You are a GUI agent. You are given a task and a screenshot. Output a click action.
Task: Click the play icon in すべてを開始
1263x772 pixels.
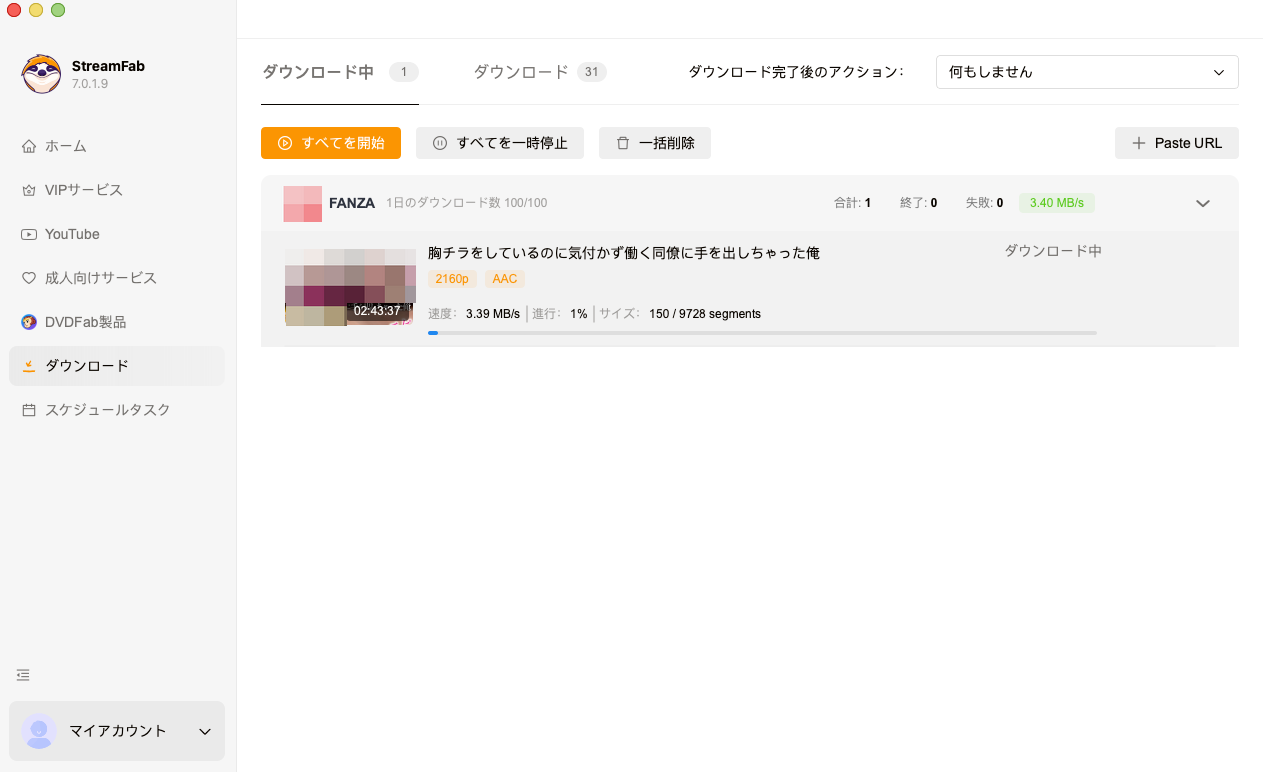click(x=285, y=143)
